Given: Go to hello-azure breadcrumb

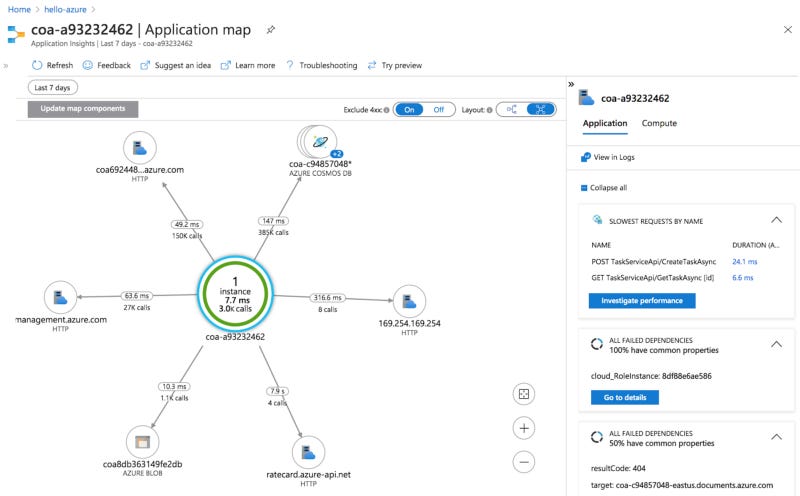Looking at the screenshot, I should point(65,9).
